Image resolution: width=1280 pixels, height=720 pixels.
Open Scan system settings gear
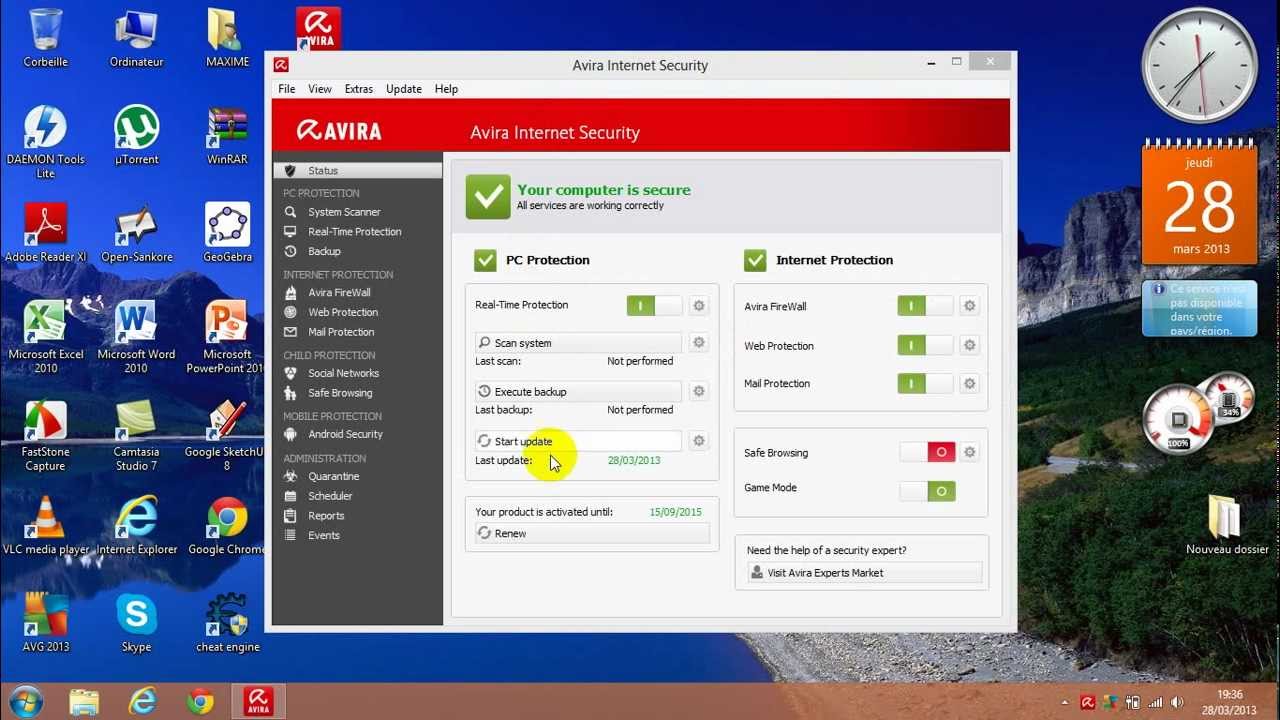[x=699, y=343]
